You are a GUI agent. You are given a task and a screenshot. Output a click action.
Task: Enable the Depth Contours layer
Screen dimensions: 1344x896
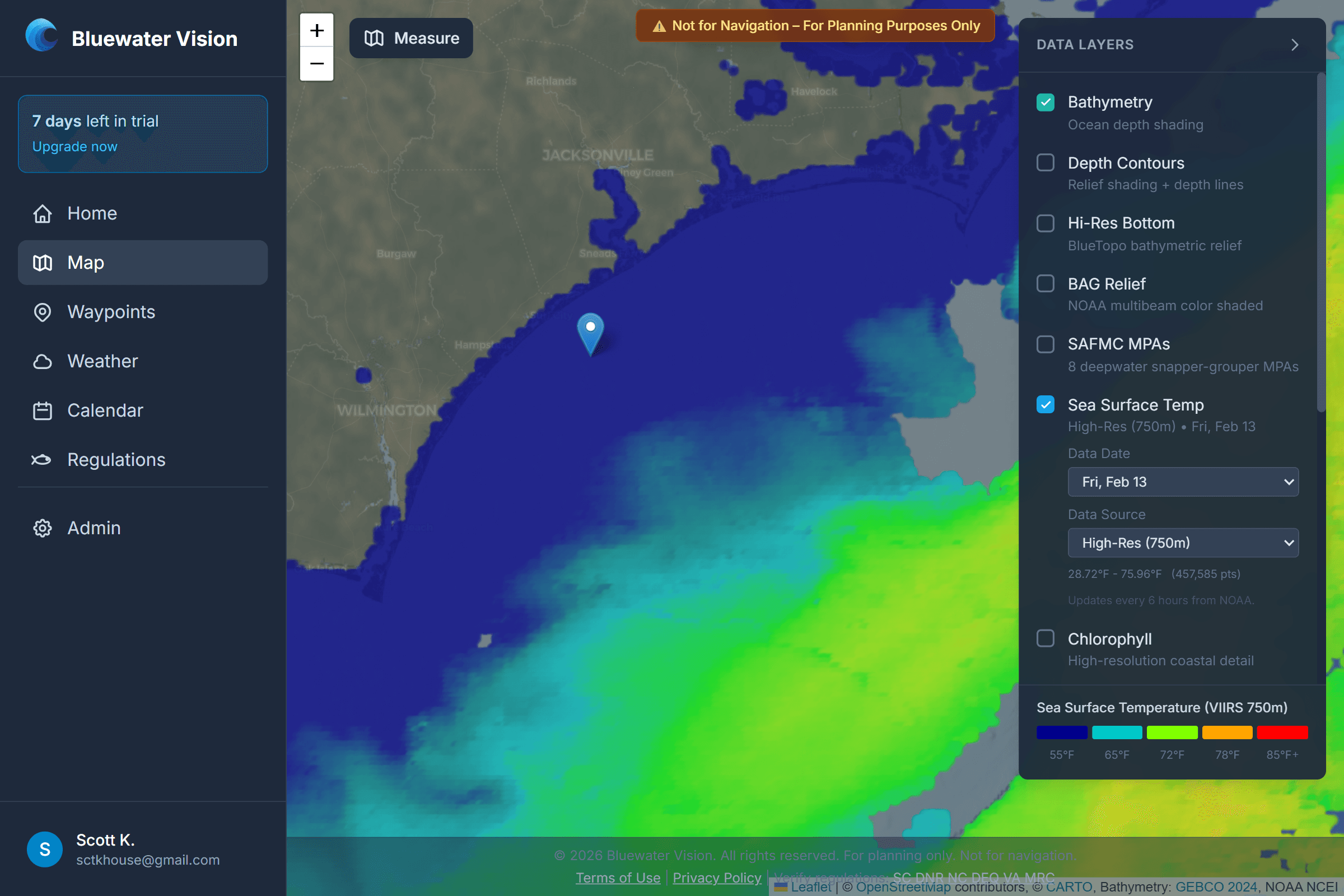pos(1046,162)
